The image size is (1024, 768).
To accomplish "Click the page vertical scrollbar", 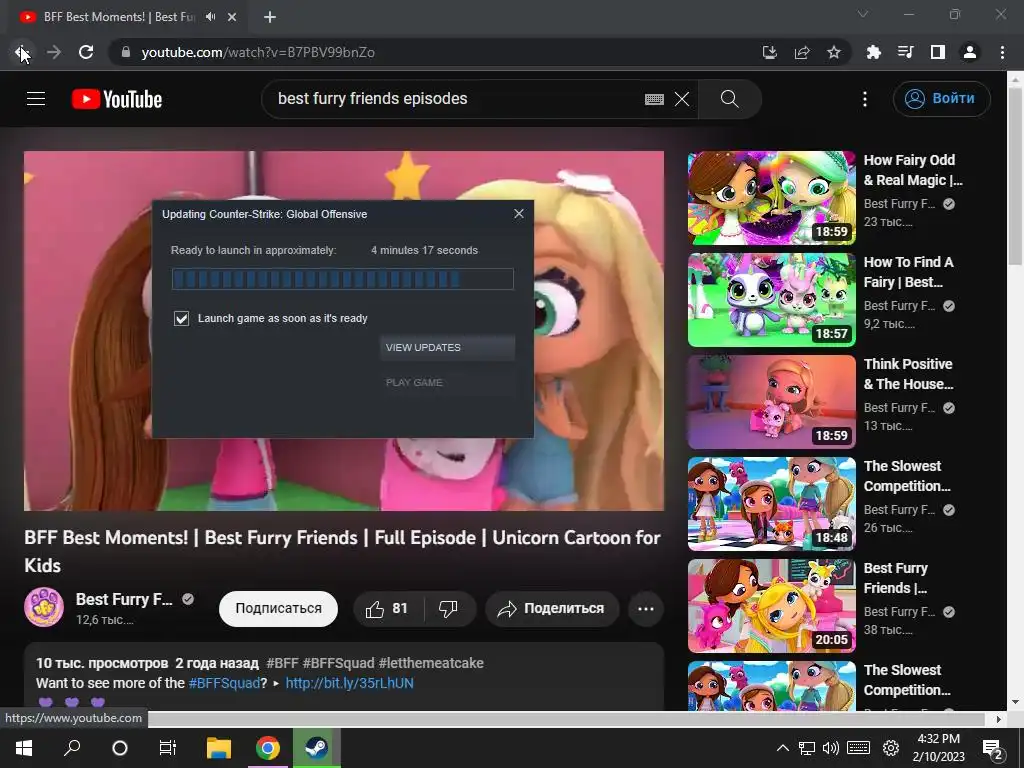I will (x=1015, y=176).
